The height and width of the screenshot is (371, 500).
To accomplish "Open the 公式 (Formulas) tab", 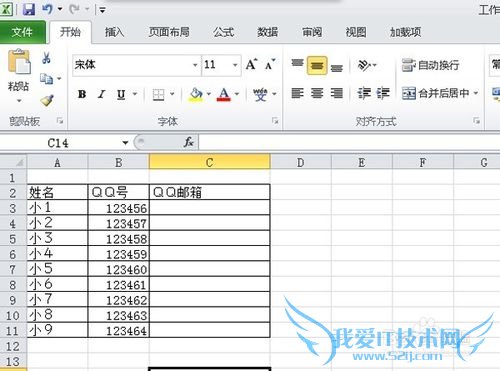I will click(223, 32).
